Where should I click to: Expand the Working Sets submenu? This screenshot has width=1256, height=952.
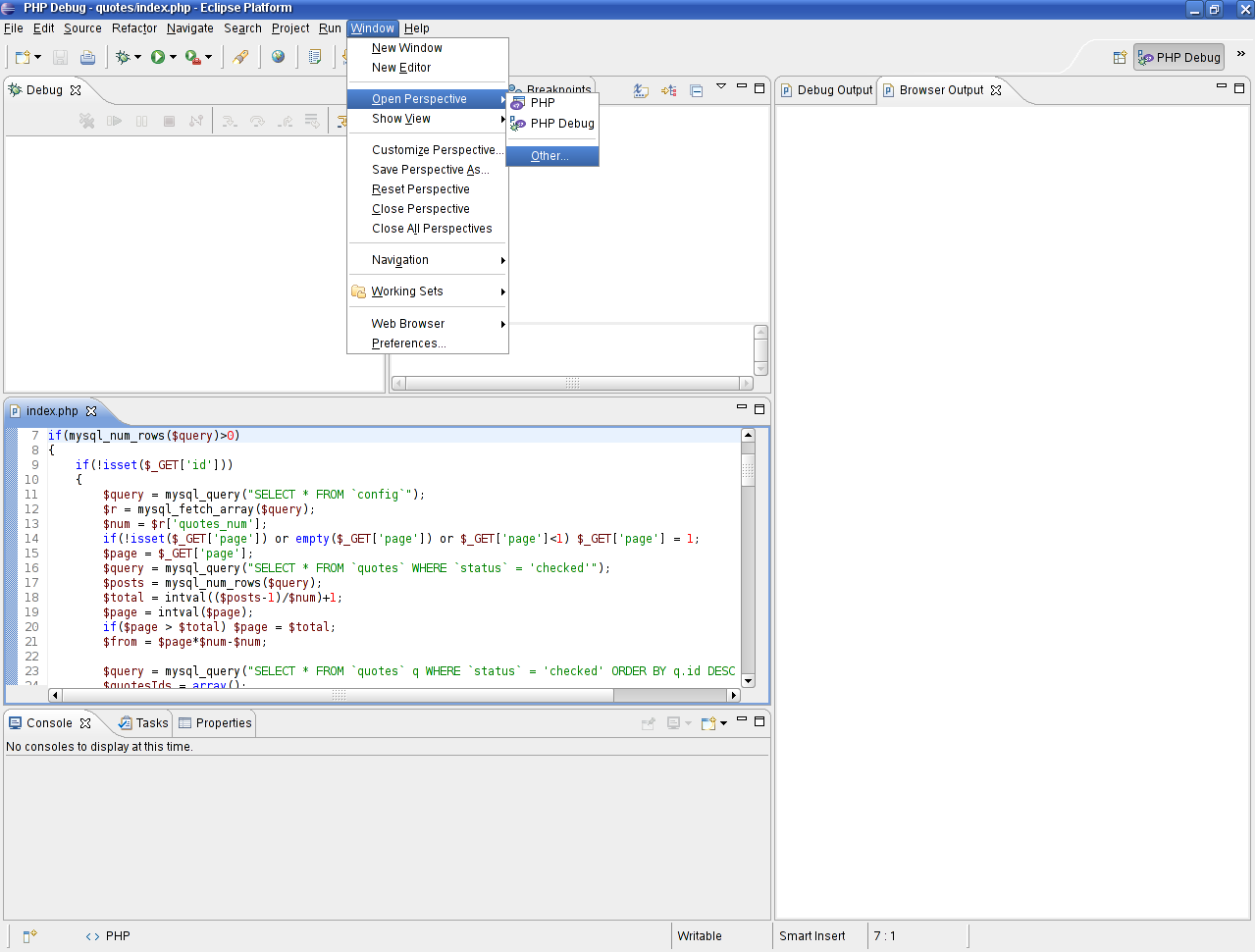tap(428, 291)
